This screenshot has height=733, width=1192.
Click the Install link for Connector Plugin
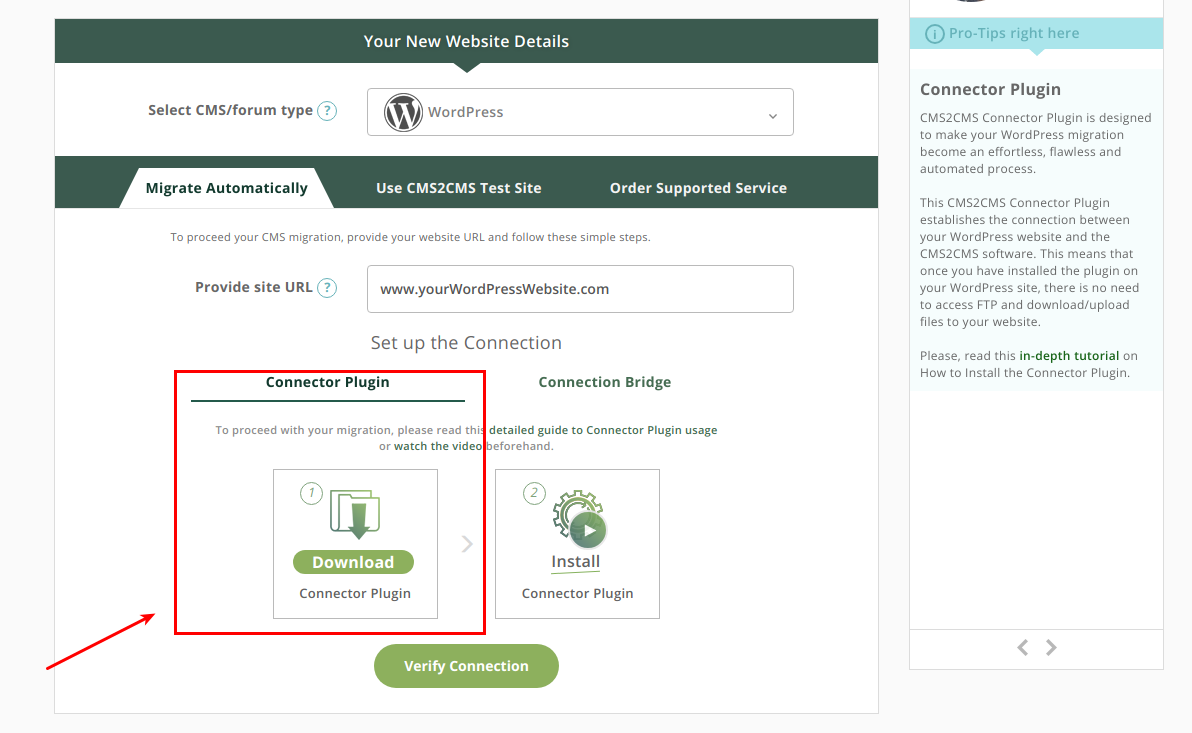click(575, 562)
